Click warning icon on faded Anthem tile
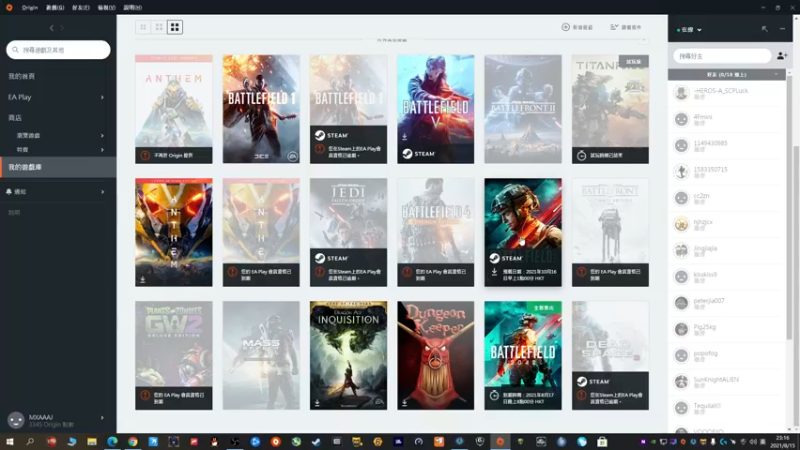This screenshot has width=800, height=450. click(233, 272)
